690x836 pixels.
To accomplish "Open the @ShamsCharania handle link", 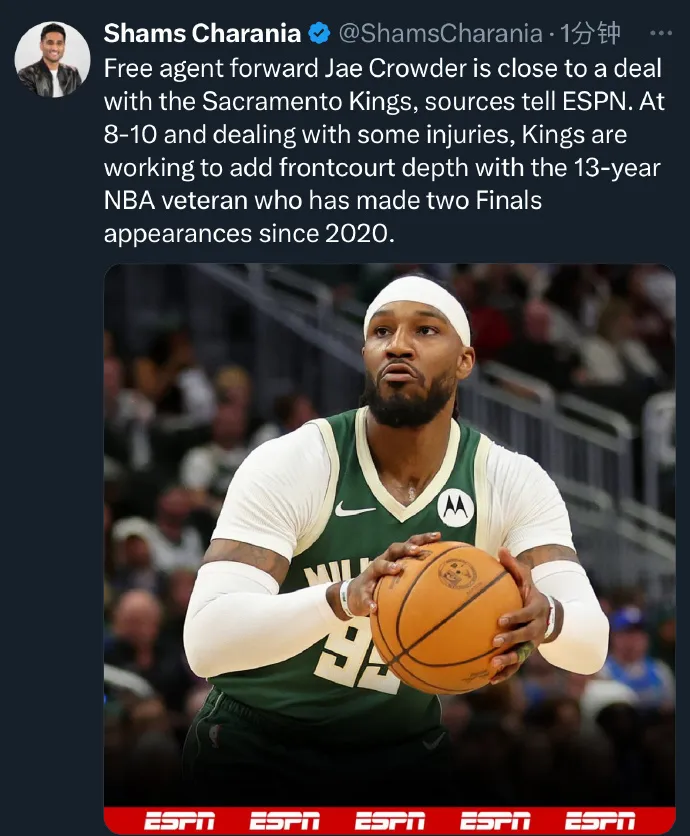I will [440, 34].
